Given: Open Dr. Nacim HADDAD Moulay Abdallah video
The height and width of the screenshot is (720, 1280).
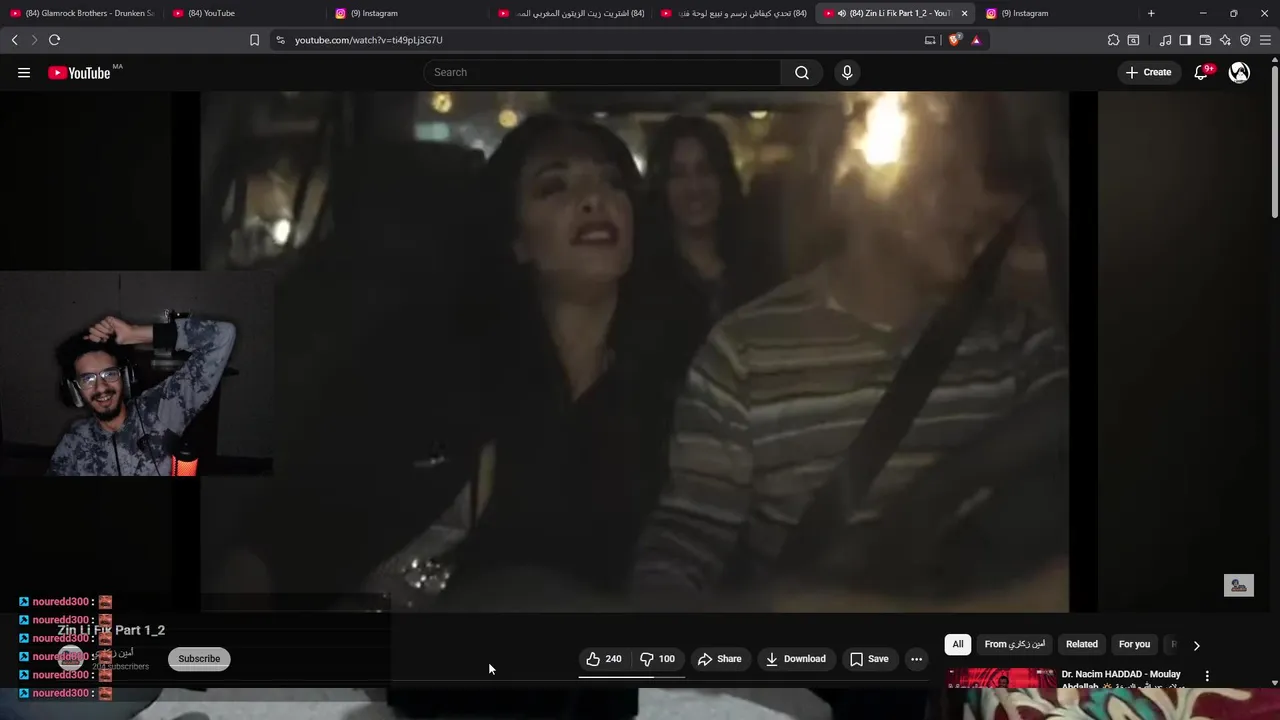Looking at the screenshot, I should (1121, 679).
